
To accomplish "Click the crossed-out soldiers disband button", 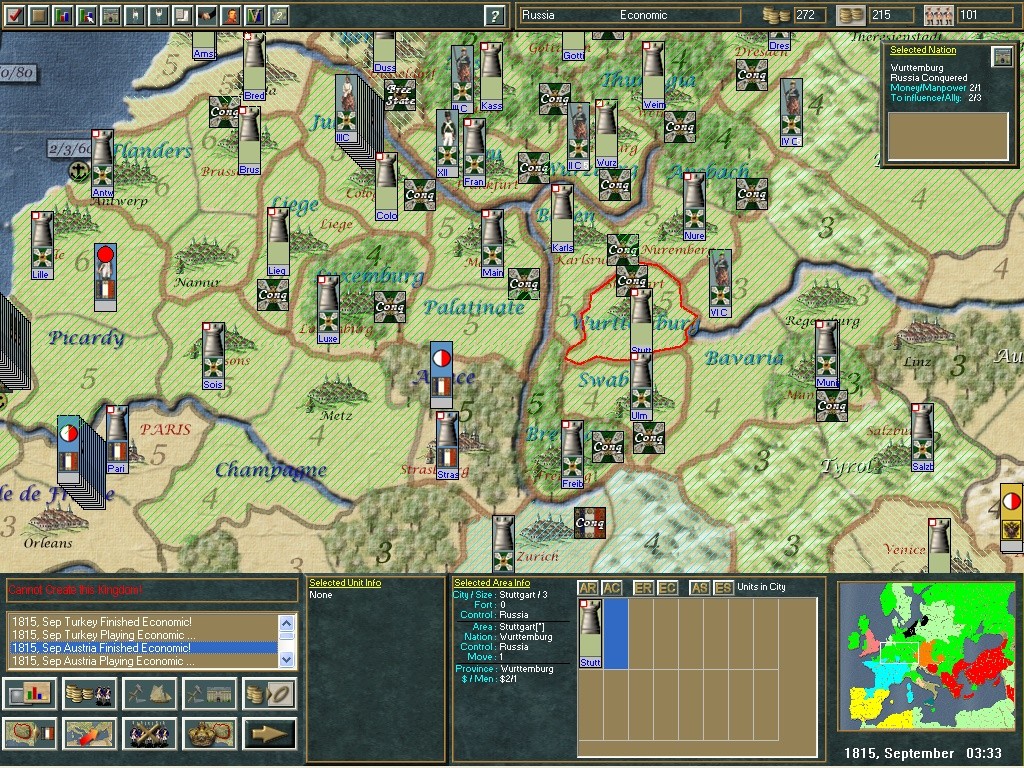I will pos(150,733).
